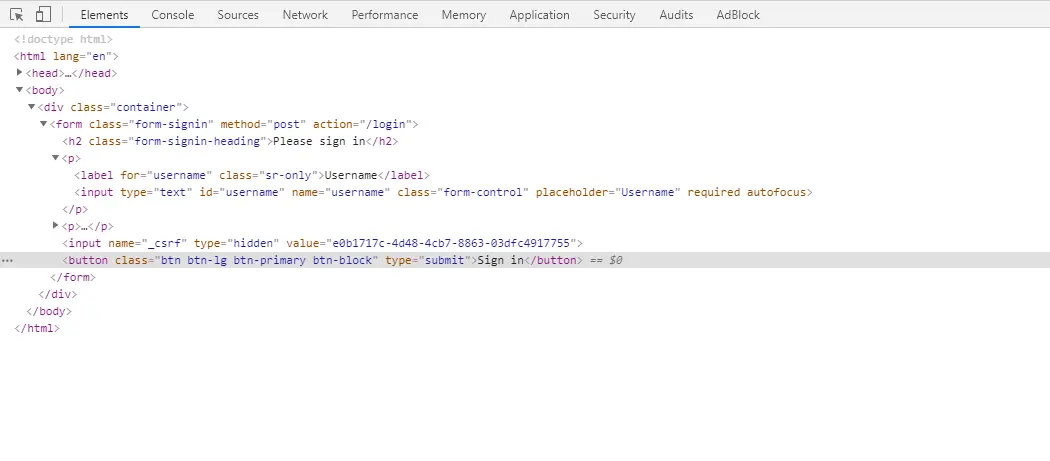
Task: Switch to the Application tab
Action: pos(539,15)
